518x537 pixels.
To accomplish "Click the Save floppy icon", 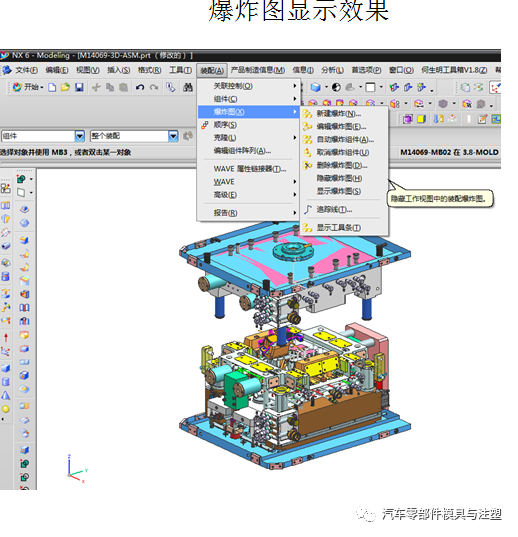I will (79, 88).
